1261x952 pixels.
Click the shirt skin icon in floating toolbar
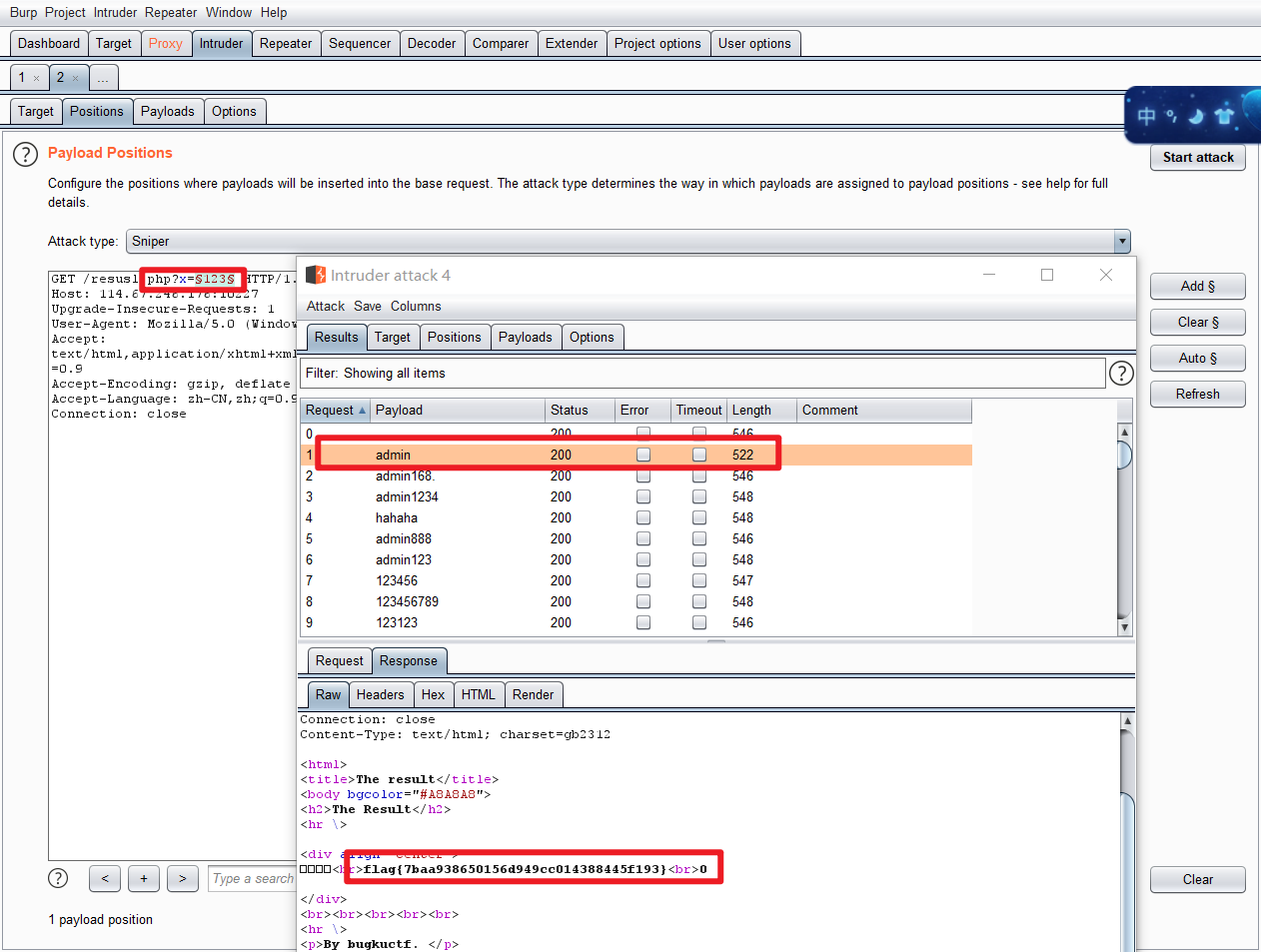[x=1224, y=116]
